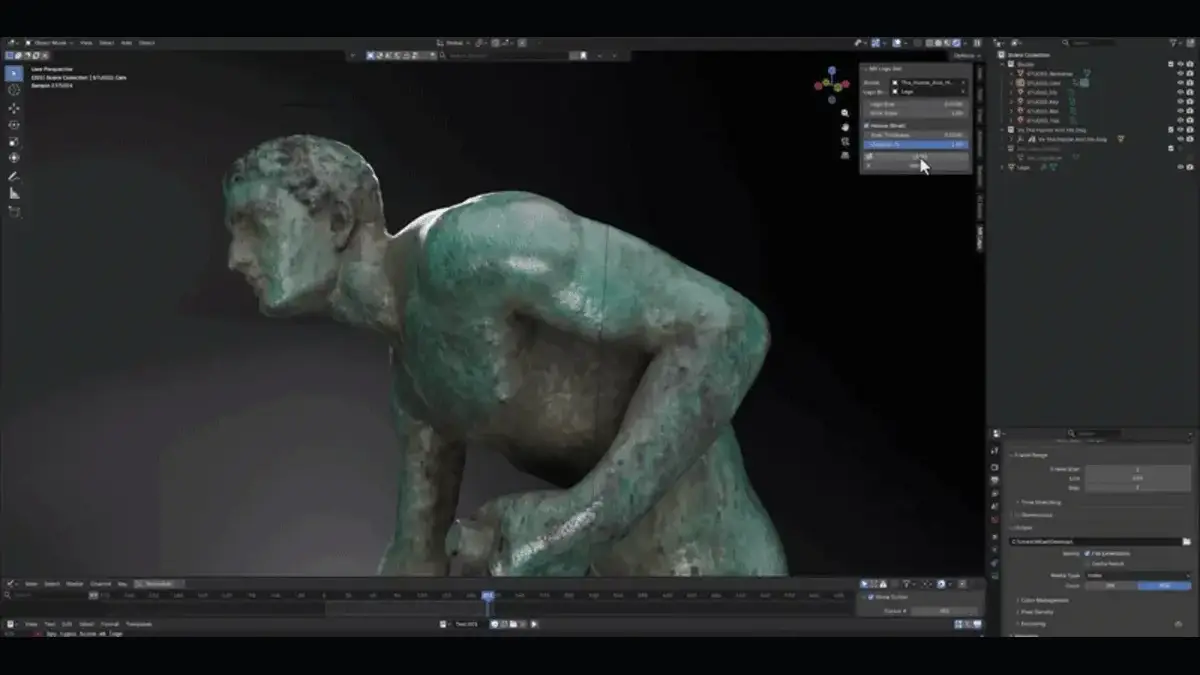Select the Rotate tool

(14, 125)
